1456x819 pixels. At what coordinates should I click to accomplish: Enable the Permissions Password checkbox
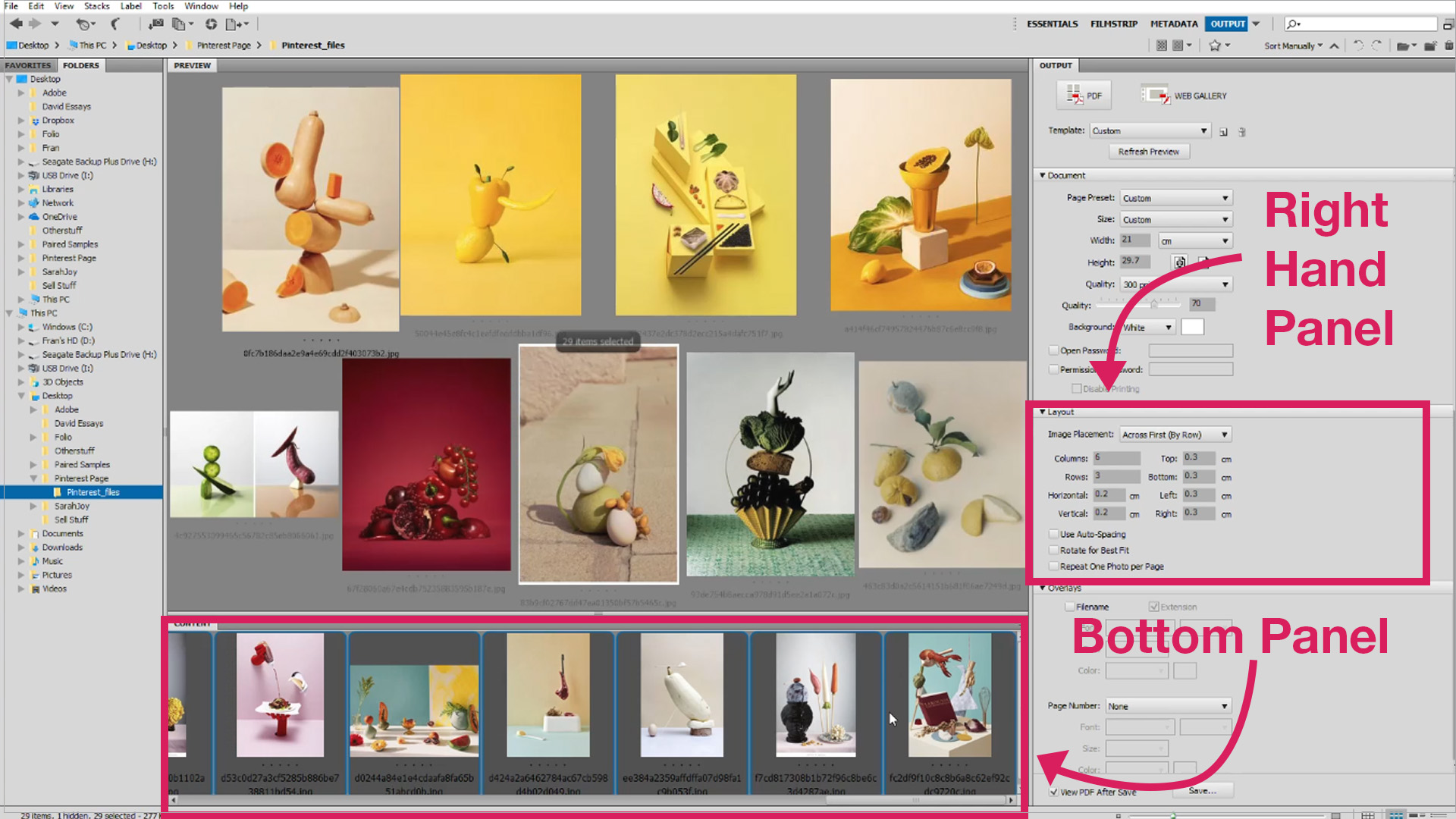pos(1053,369)
